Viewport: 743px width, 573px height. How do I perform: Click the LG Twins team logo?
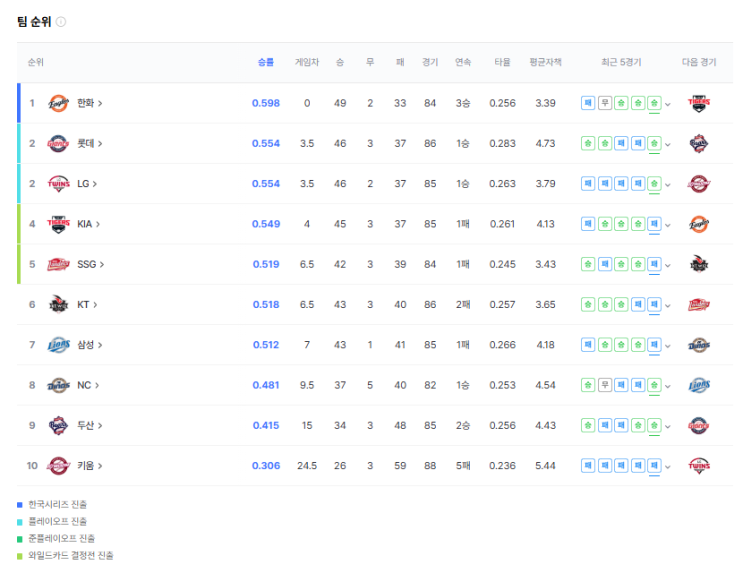pos(58,183)
